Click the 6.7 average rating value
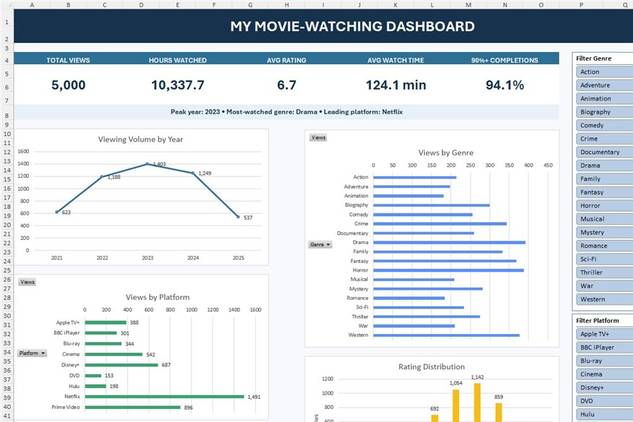The image size is (633, 422). [x=287, y=85]
